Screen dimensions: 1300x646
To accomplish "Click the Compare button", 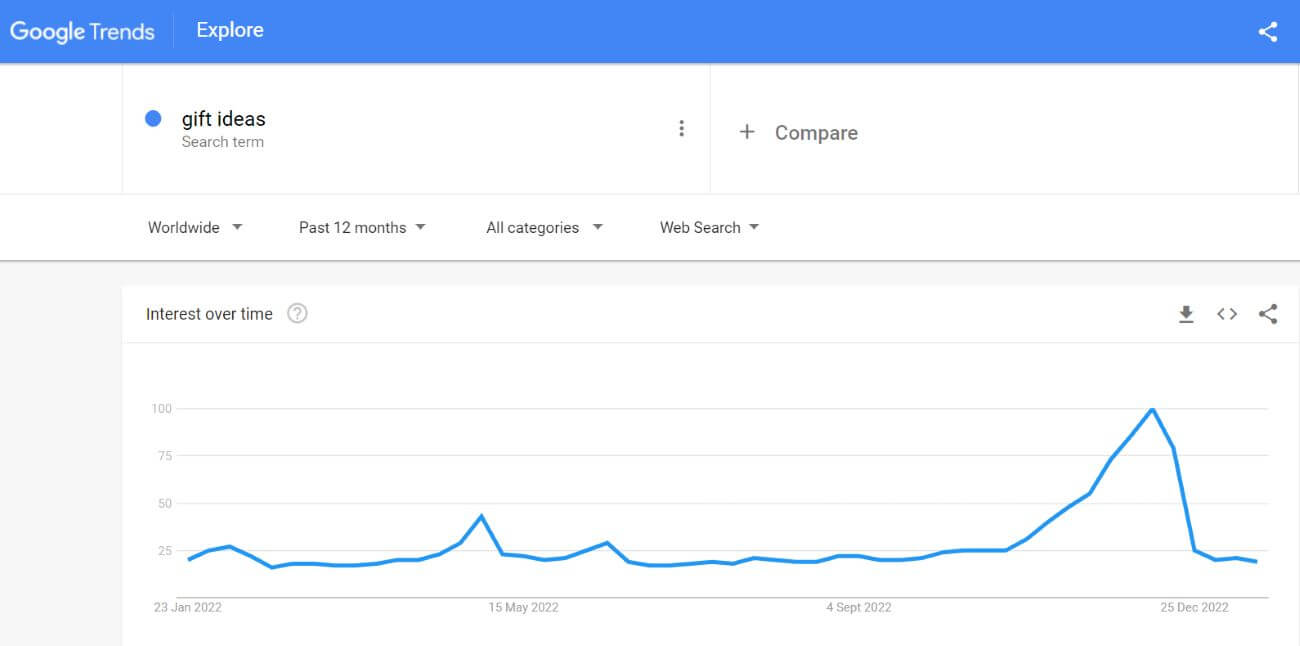I will coord(798,132).
